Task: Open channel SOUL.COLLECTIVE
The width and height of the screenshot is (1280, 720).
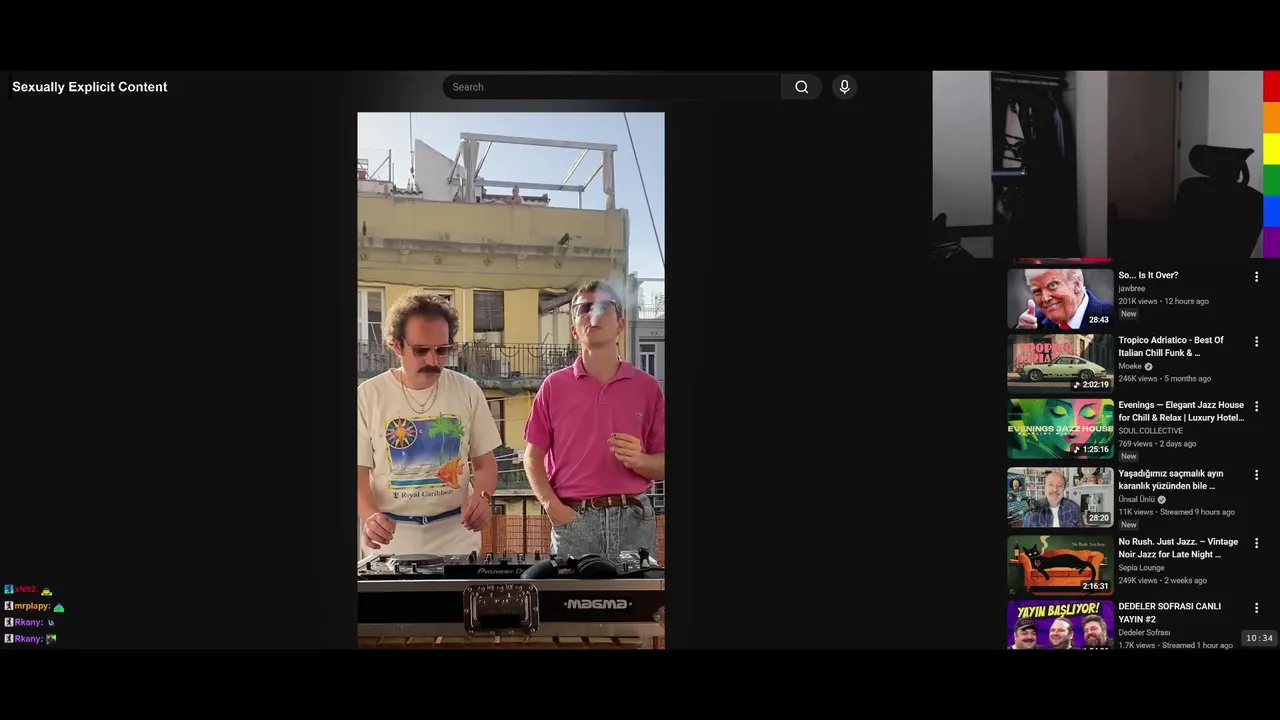Action: (x=1150, y=431)
